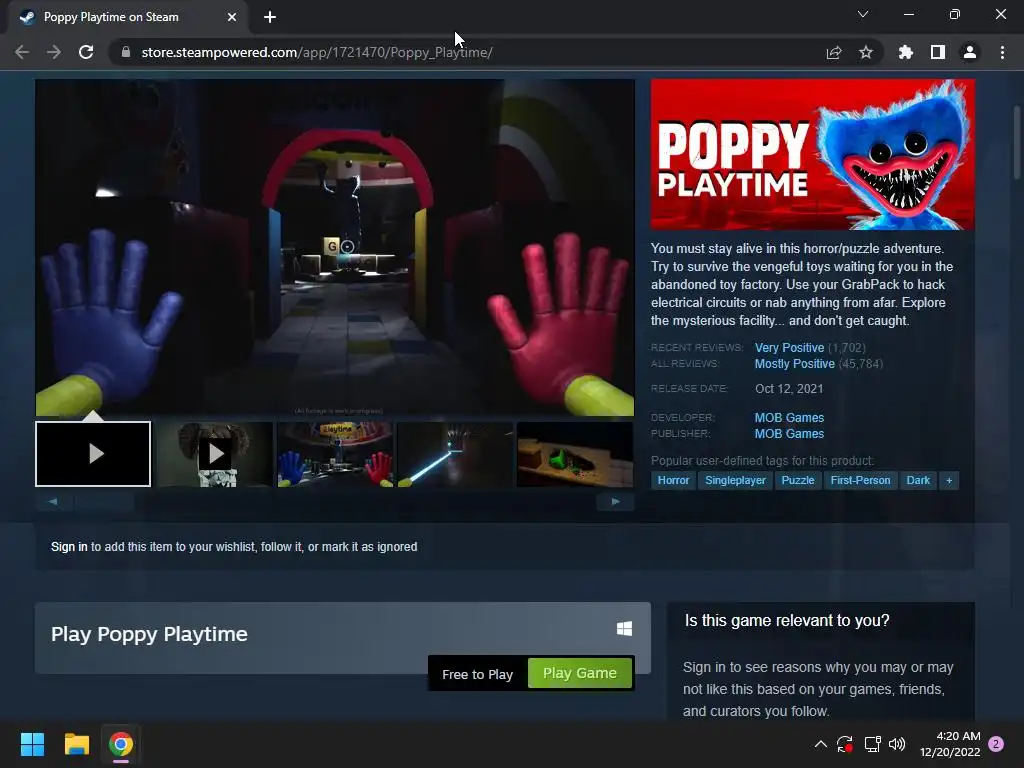Close the Poppy Playtime on Steam tab
Image resolution: width=1024 pixels, height=768 pixels.
click(x=232, y=17)
